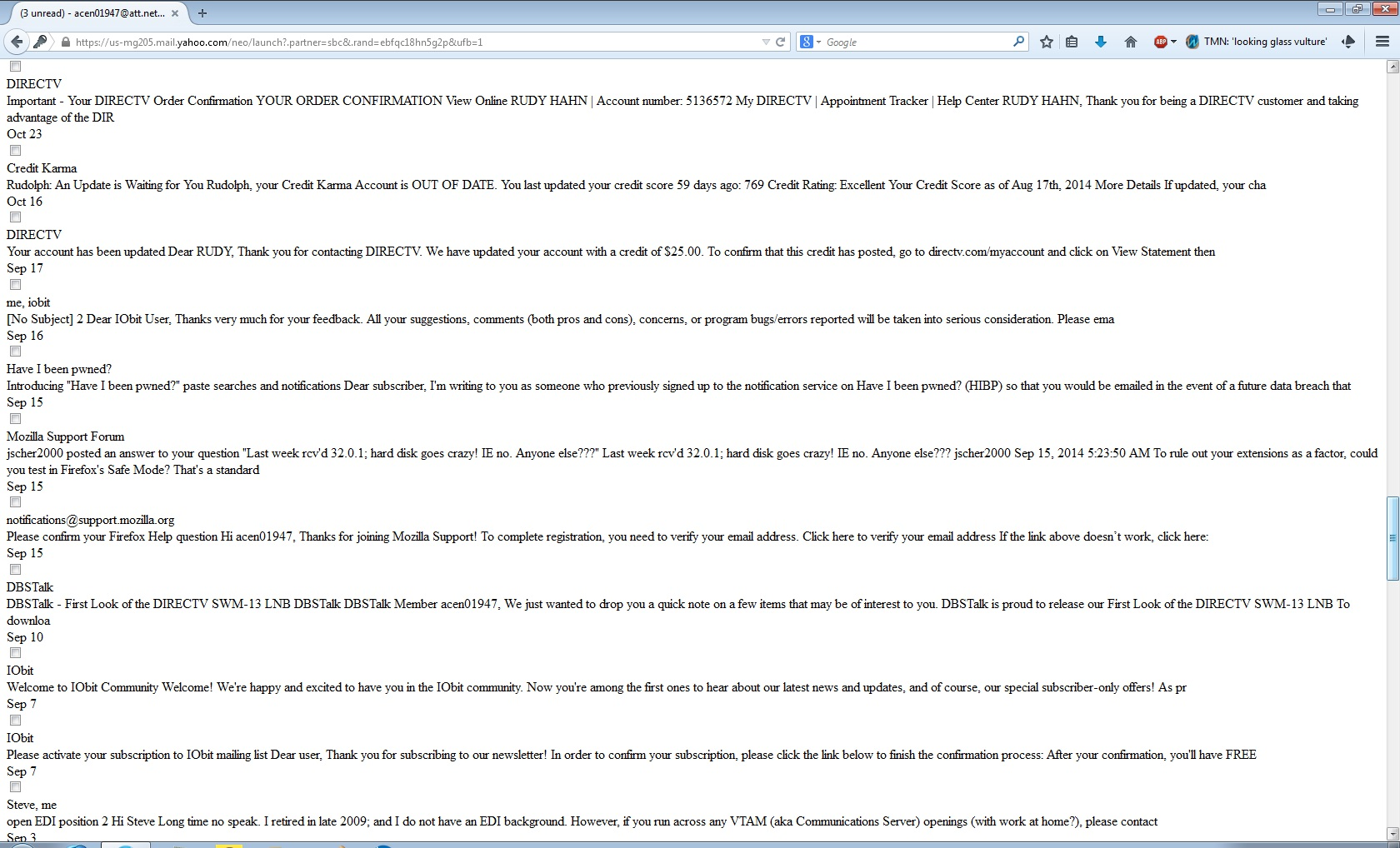Click sender 'notifications@support.mozilla.org'
This screenshot has height=848, width=1400.
tap(91, 520)
